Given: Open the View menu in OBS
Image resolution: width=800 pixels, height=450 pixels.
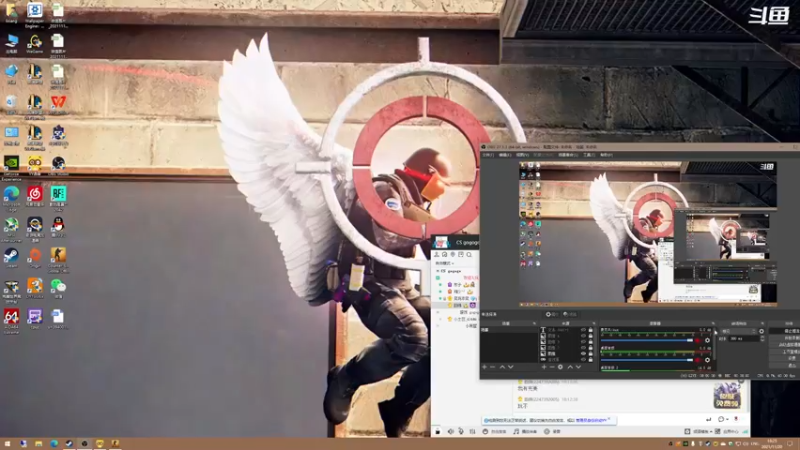Looking at the screenshot, I should tap(522, 155).
